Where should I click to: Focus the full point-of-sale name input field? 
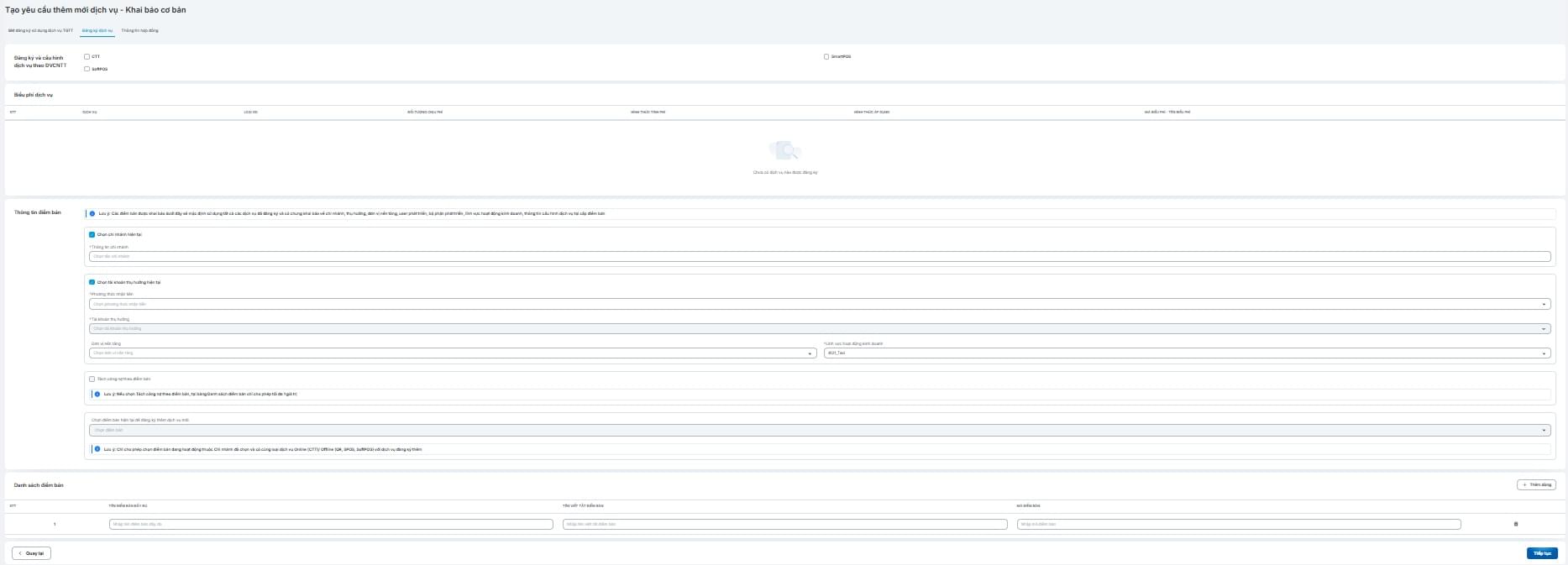coord(331,524)
